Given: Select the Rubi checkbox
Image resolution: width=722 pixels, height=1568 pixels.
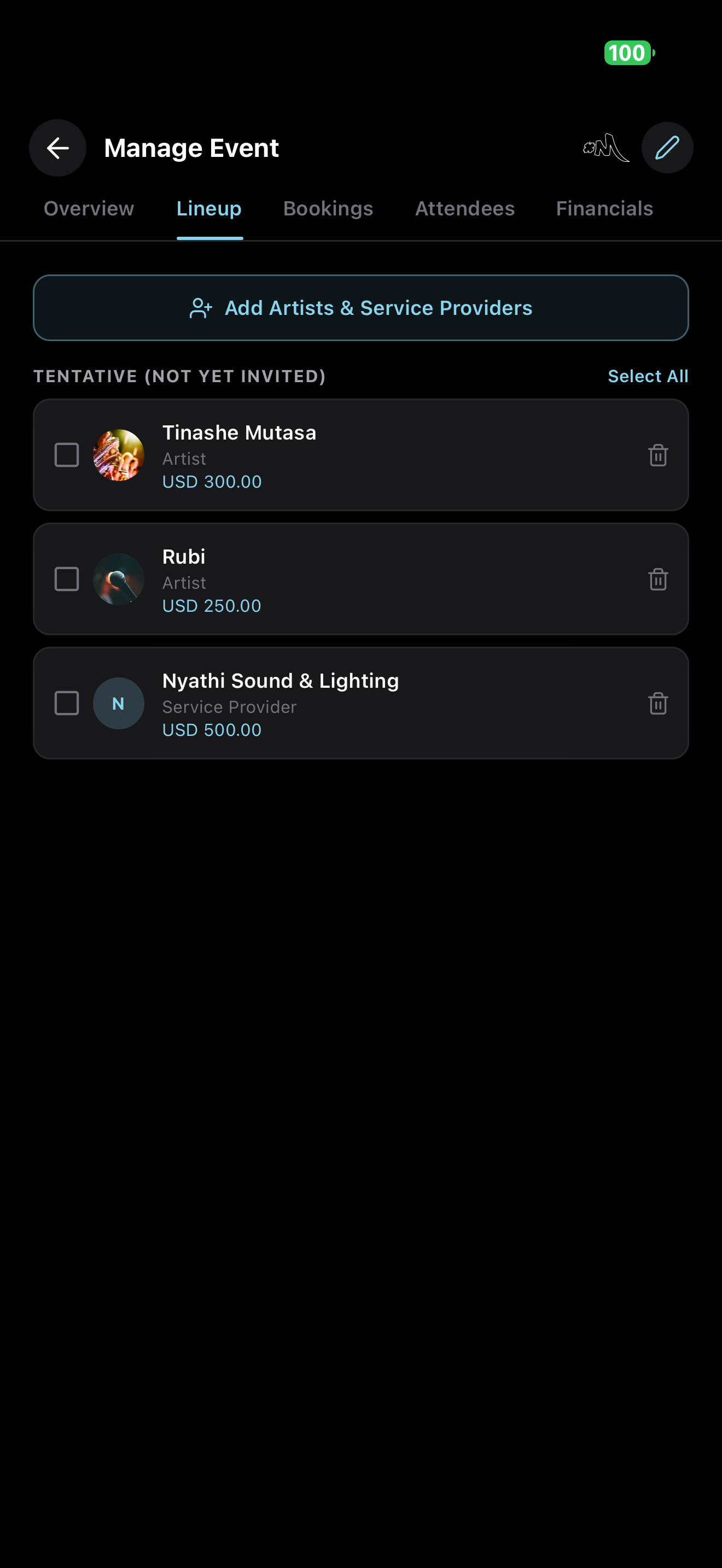Looking at the screenshot, I should (67, 580).
